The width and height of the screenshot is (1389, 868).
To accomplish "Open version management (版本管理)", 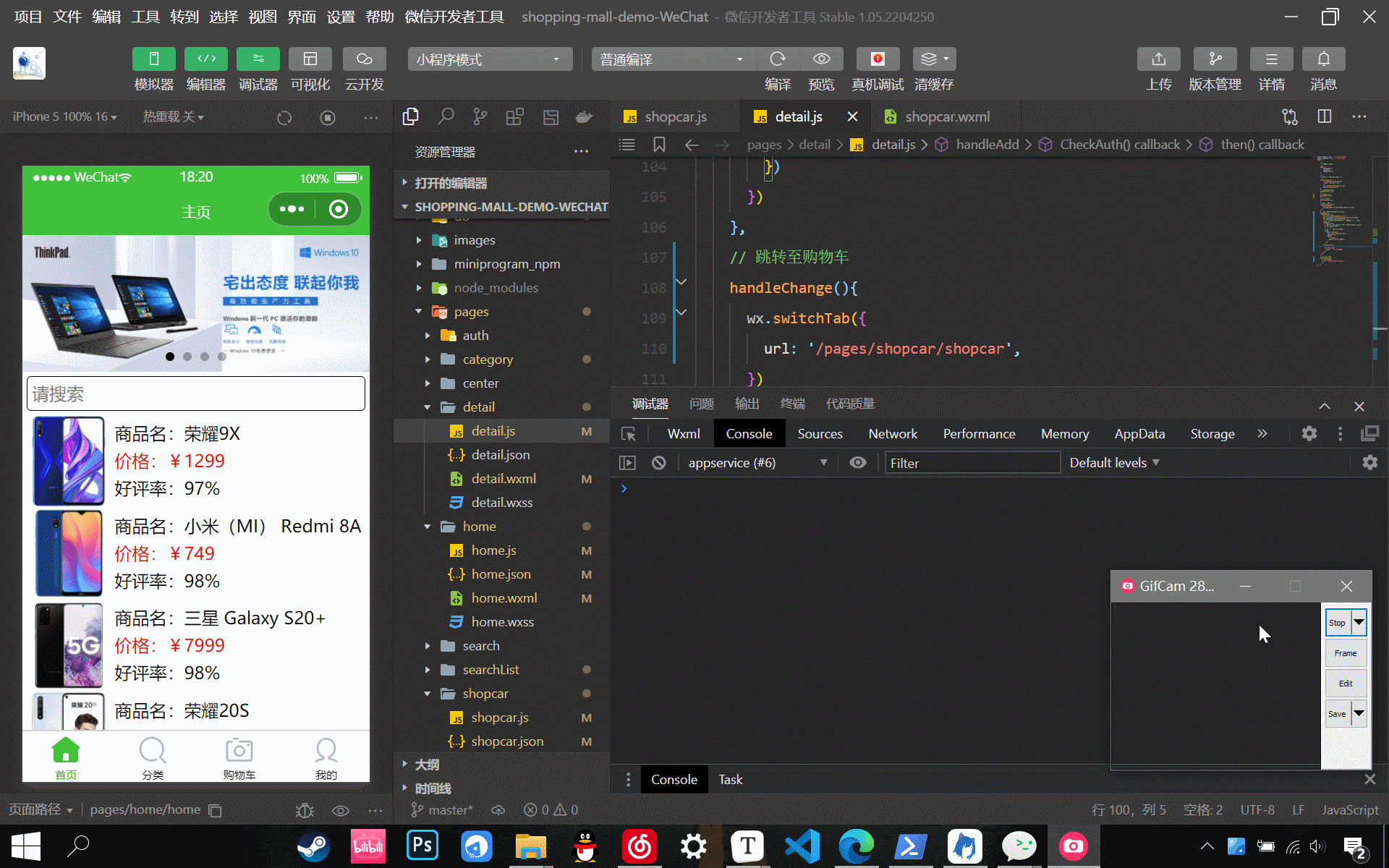I will coord(1215,59).
